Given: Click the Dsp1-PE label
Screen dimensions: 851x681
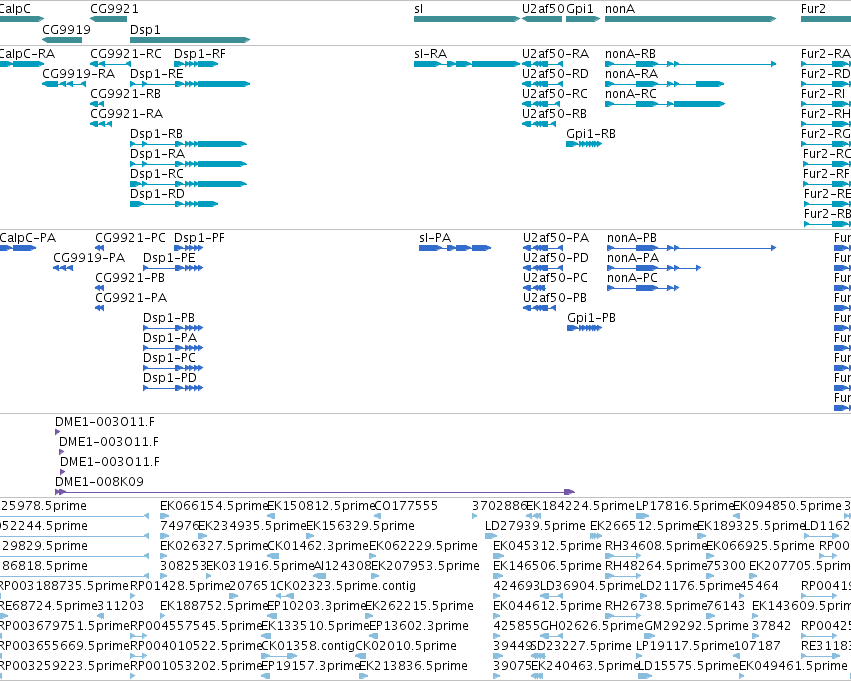Looking at the screenshot, I should (169, 258).
